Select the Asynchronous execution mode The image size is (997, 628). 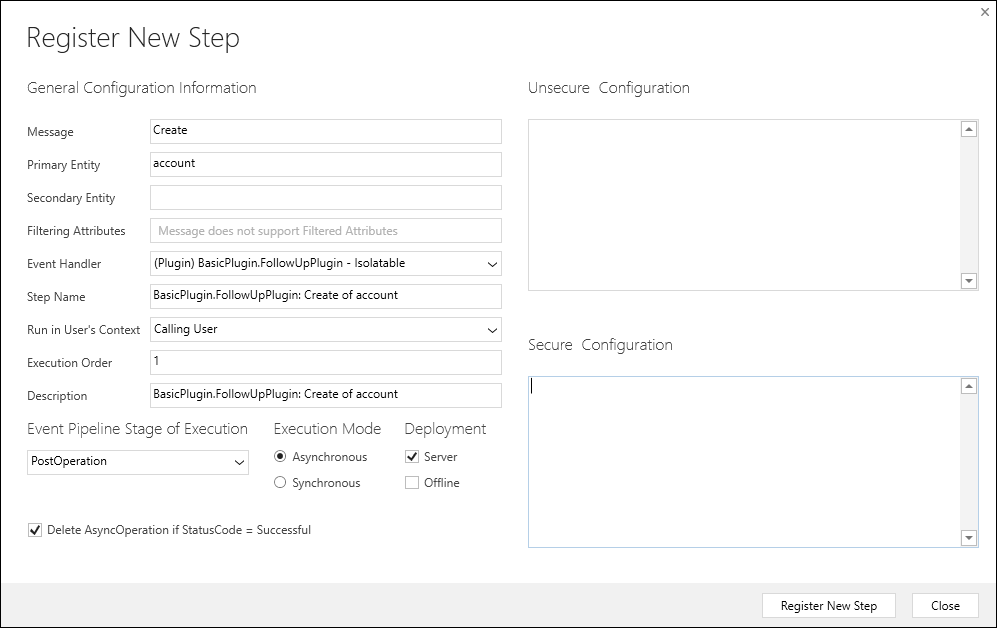tap(282, 456)
